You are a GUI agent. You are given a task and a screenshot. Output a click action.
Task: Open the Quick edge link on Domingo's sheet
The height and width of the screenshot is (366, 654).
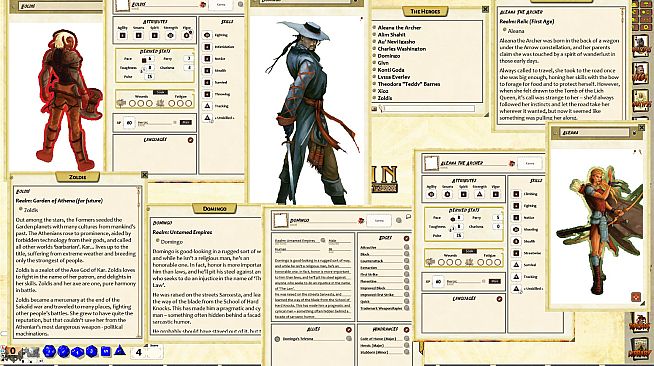point(406,301)
